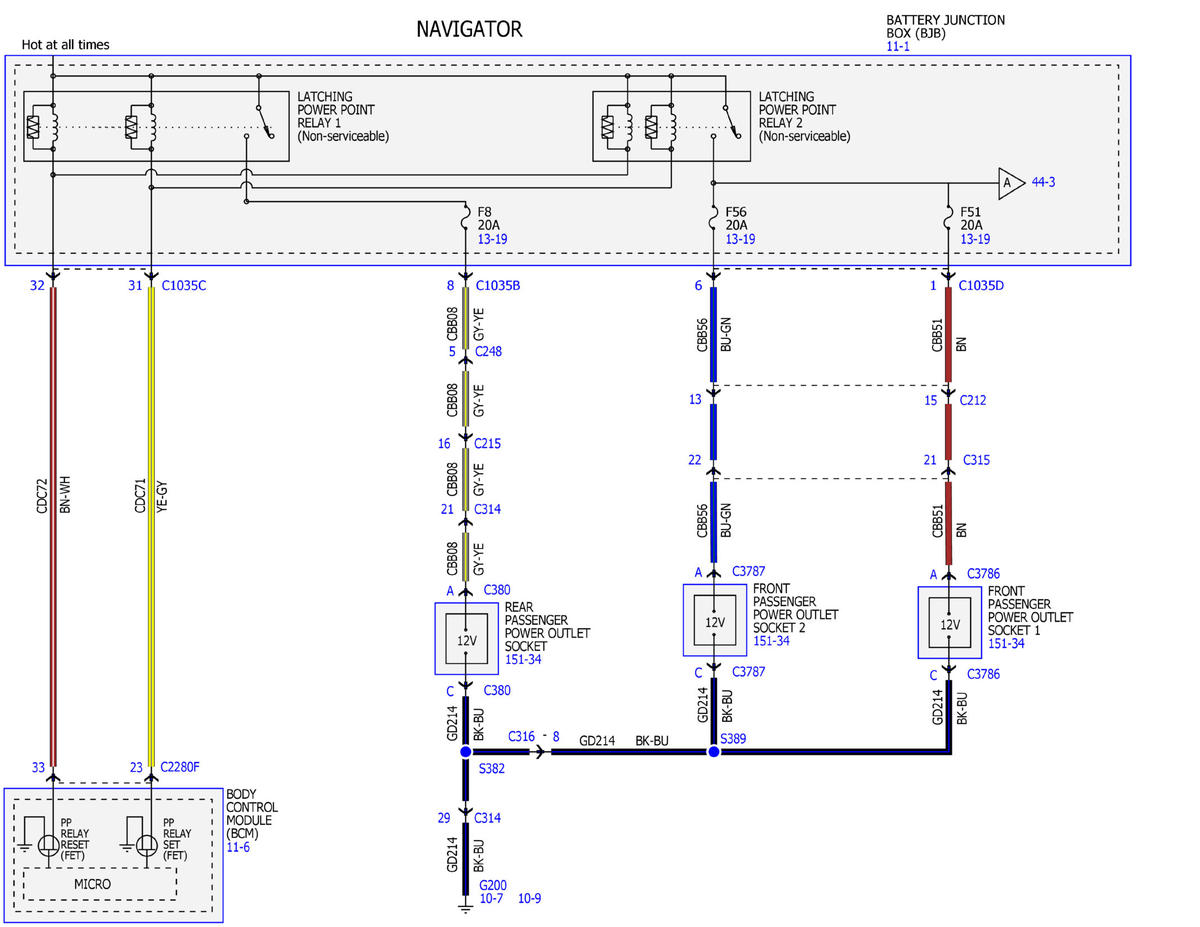Select C3787 at terminal A
Image resolution: width=1200 pixels, height=927 pixels.
(748, 571)
